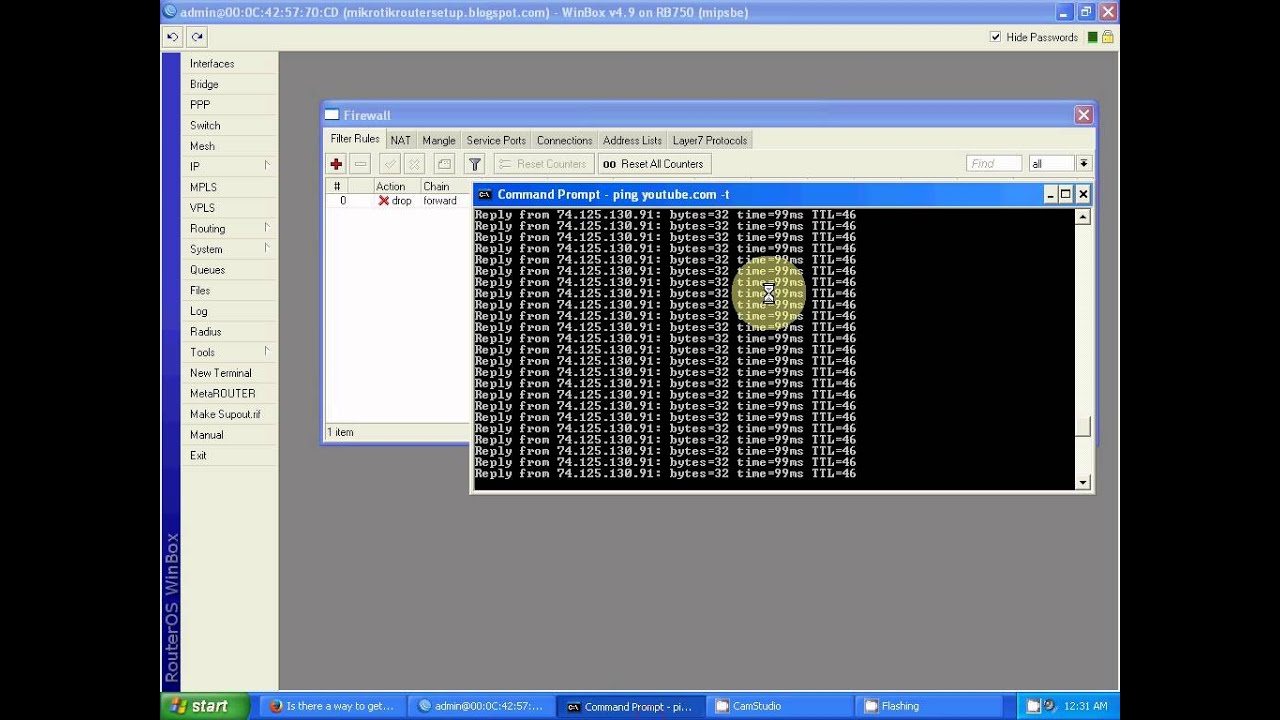The image size is (1280, 720).
Task: Click the Command Prompt scrollbar thumb
Action: coord(1082,427)
